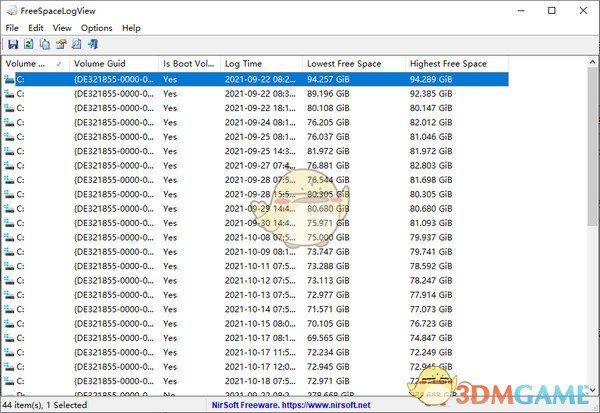600x413 pixels.
Task: Open the Edit menu
Action: coord(36,28)
